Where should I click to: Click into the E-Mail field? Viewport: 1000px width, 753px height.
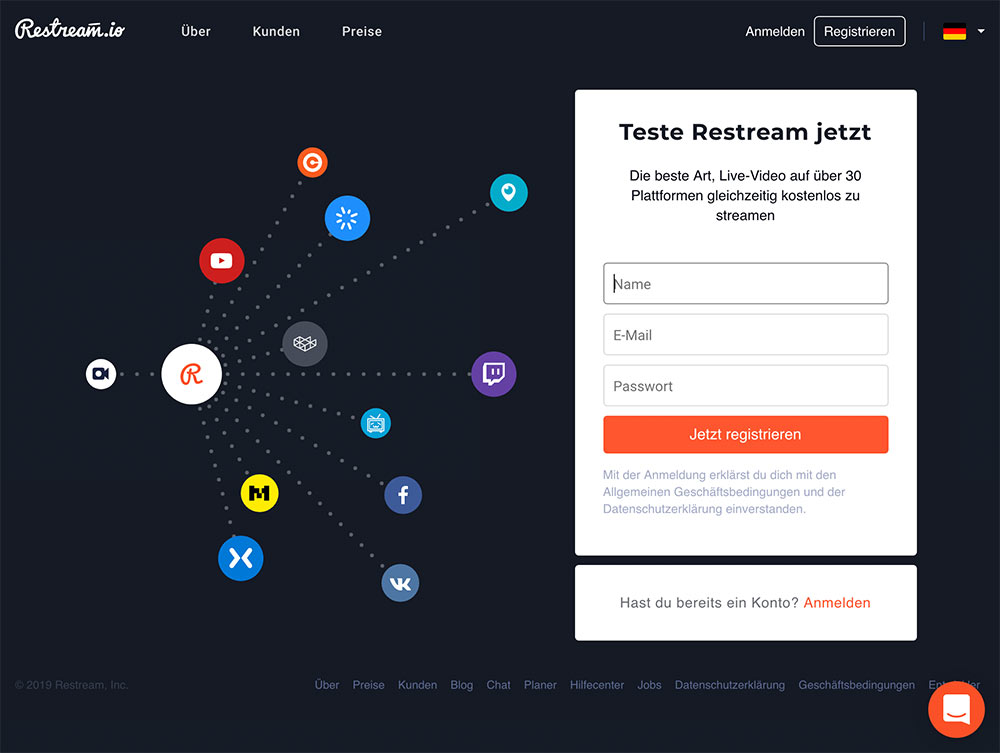pyautogui.click(x=745, y=335)
